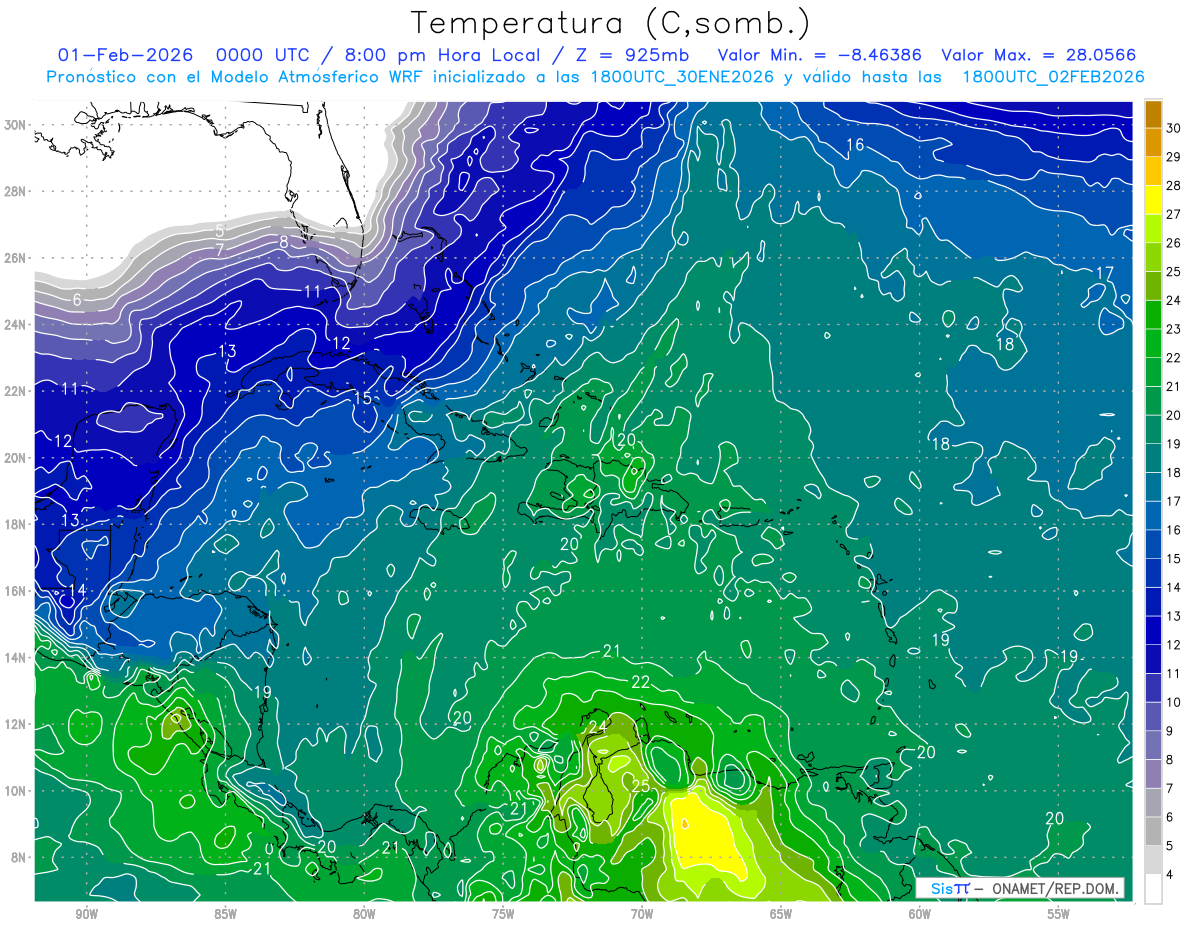Click the 'Valor Min. = -8.46386' readout

point(820,55)
